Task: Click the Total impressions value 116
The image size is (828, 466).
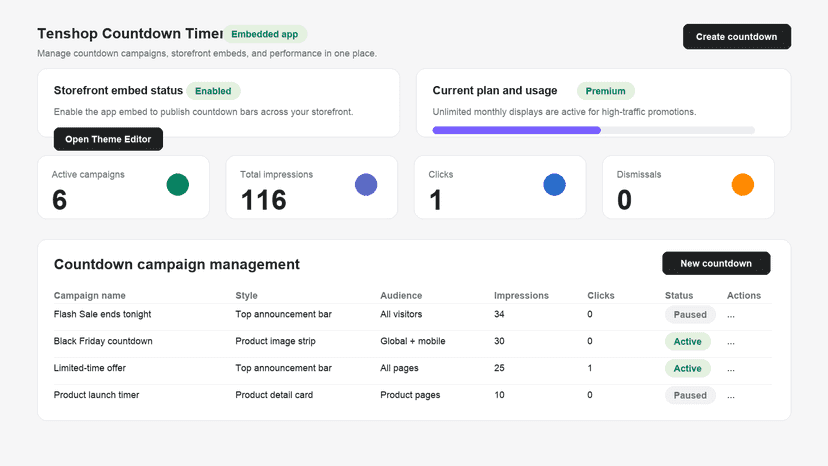Action: click(264, 200)
